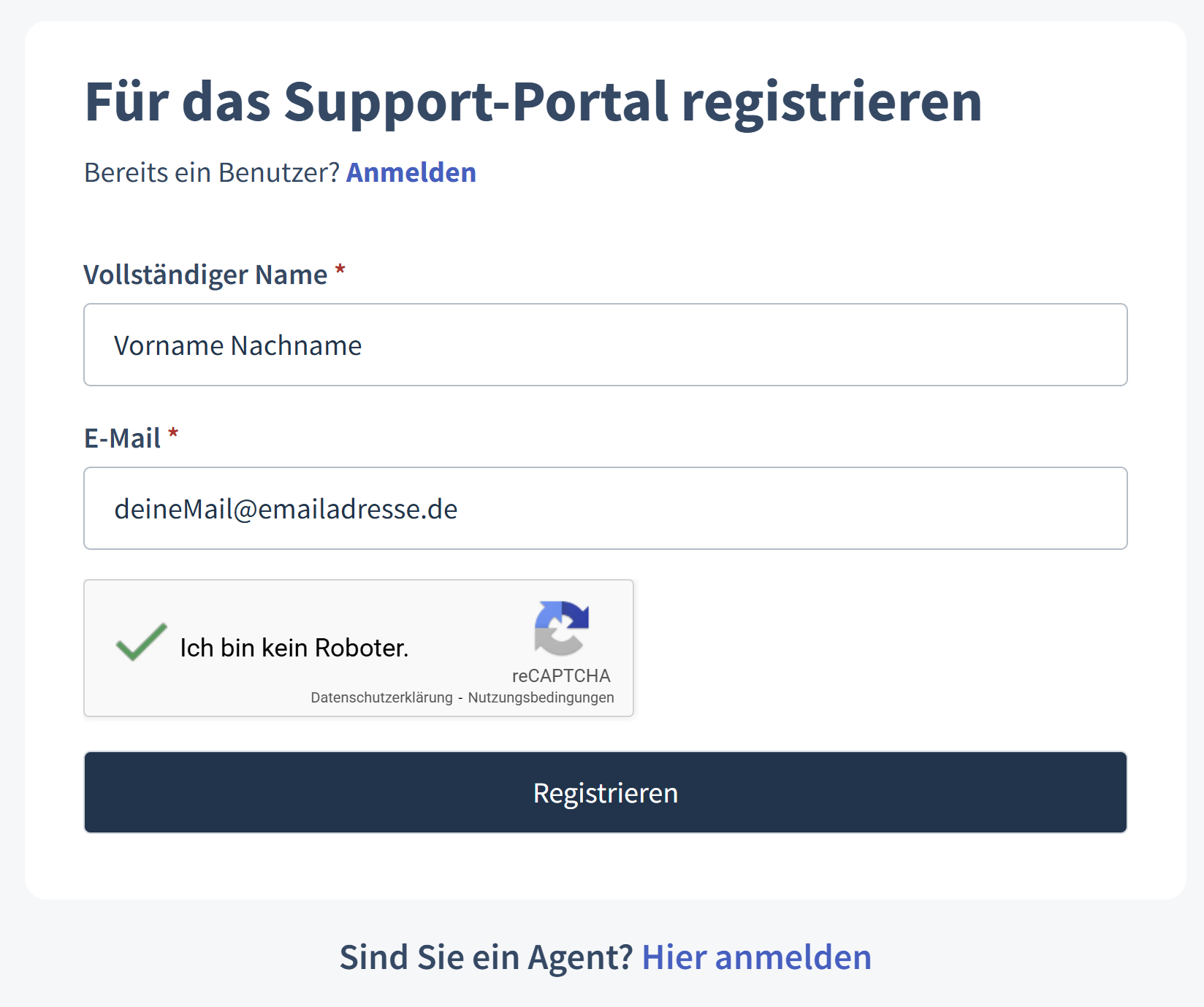The width and height of the screenshot is (1204, 1007).
Task: Click the Bereits ein Benutzer? text
Action: tap(212, 172)
